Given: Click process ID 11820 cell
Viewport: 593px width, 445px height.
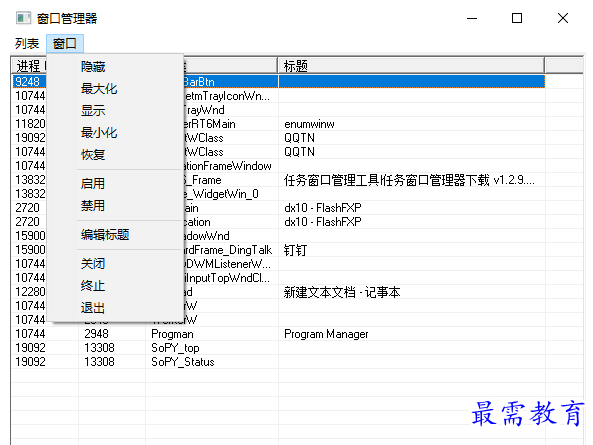Looking at the screenshot, I should click(30, 124).
